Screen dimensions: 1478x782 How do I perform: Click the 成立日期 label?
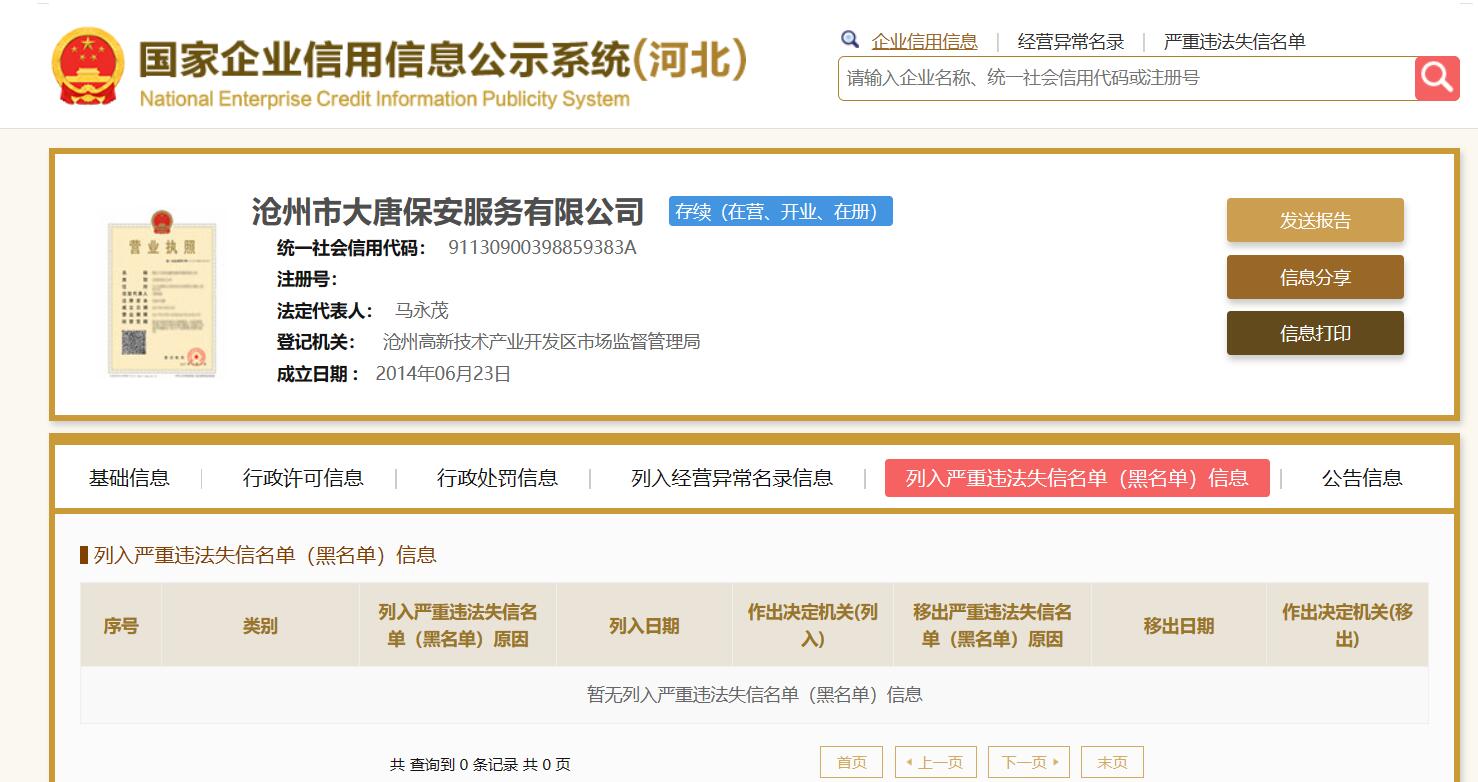click(x=318, y=374)
